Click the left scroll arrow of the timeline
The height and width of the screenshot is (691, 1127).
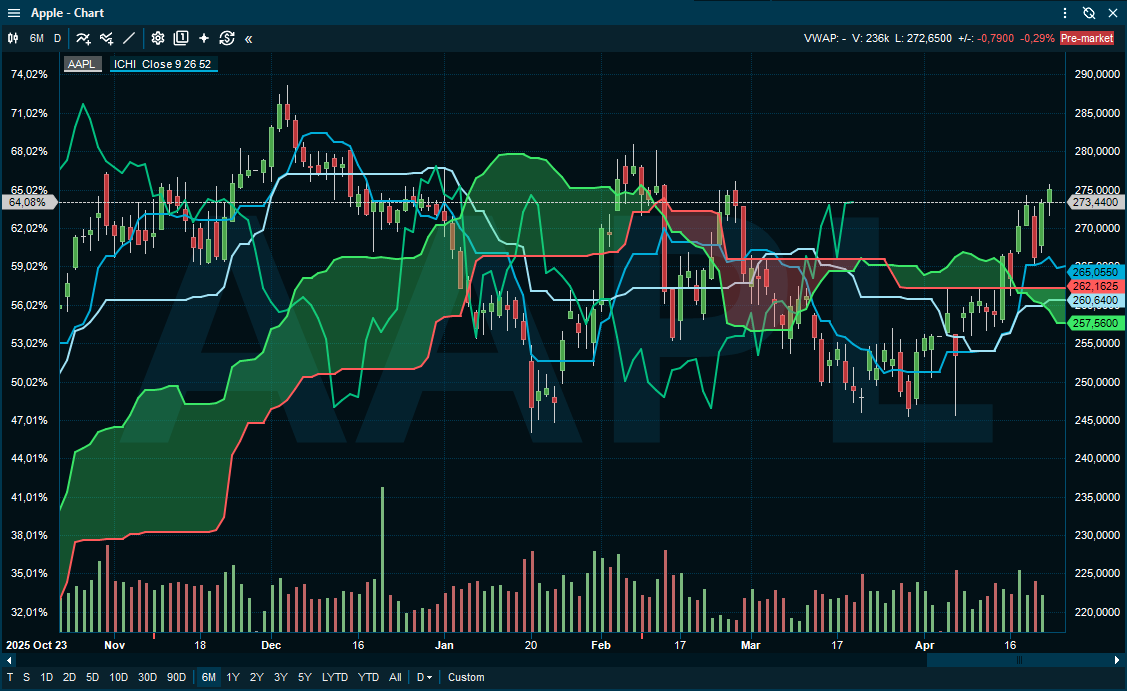(9, 660)
